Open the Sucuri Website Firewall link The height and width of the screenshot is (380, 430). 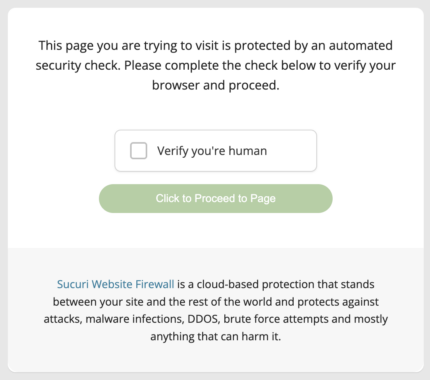click(x=115, y=284)
